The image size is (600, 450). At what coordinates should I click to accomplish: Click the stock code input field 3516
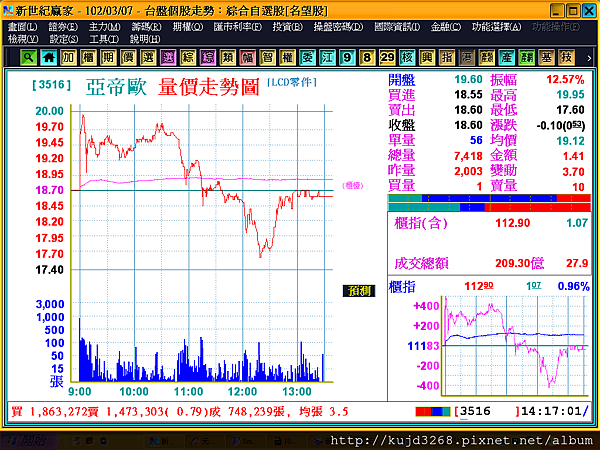(487, 412)
